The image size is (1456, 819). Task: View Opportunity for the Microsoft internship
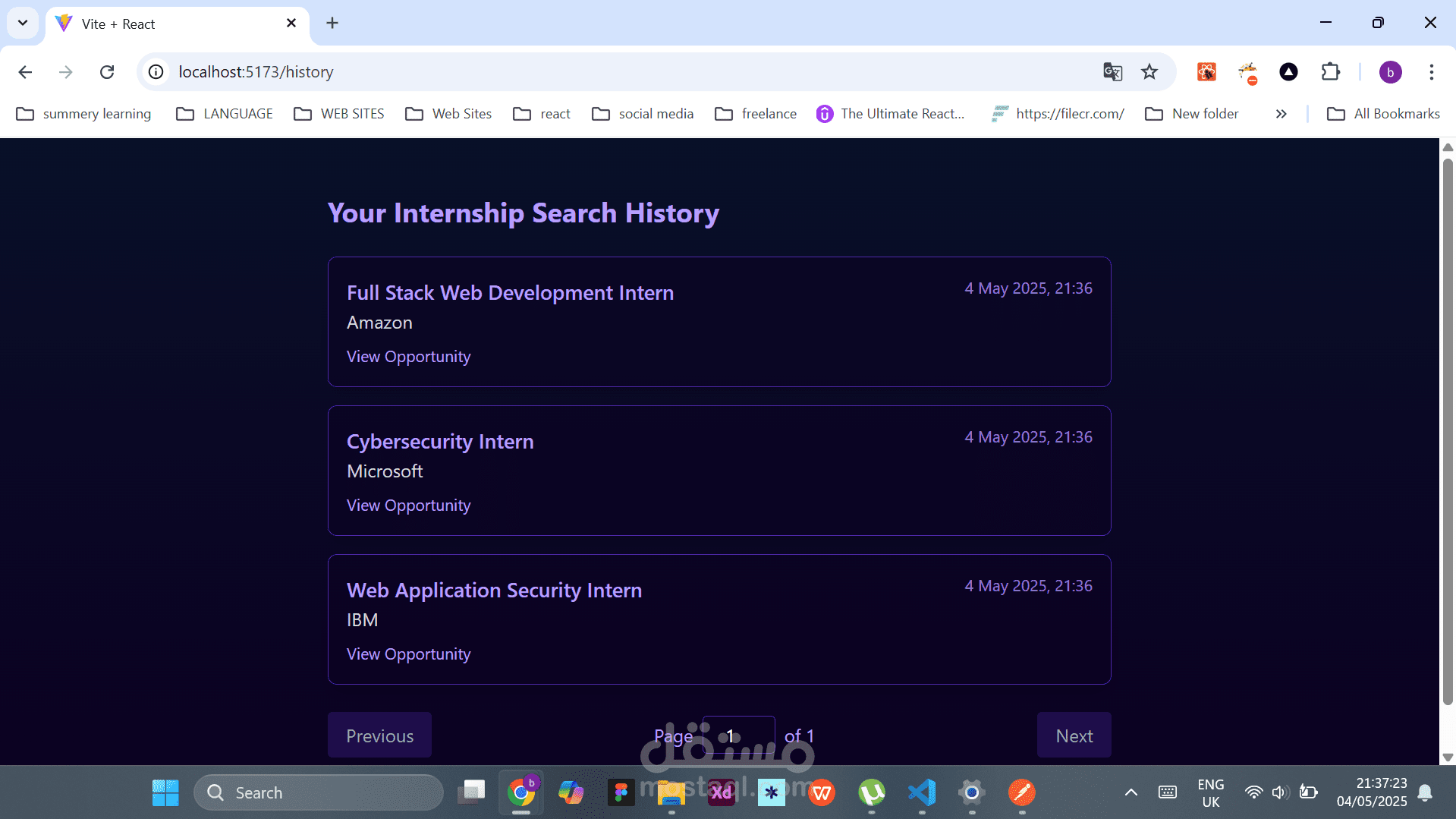click(409, 506)
